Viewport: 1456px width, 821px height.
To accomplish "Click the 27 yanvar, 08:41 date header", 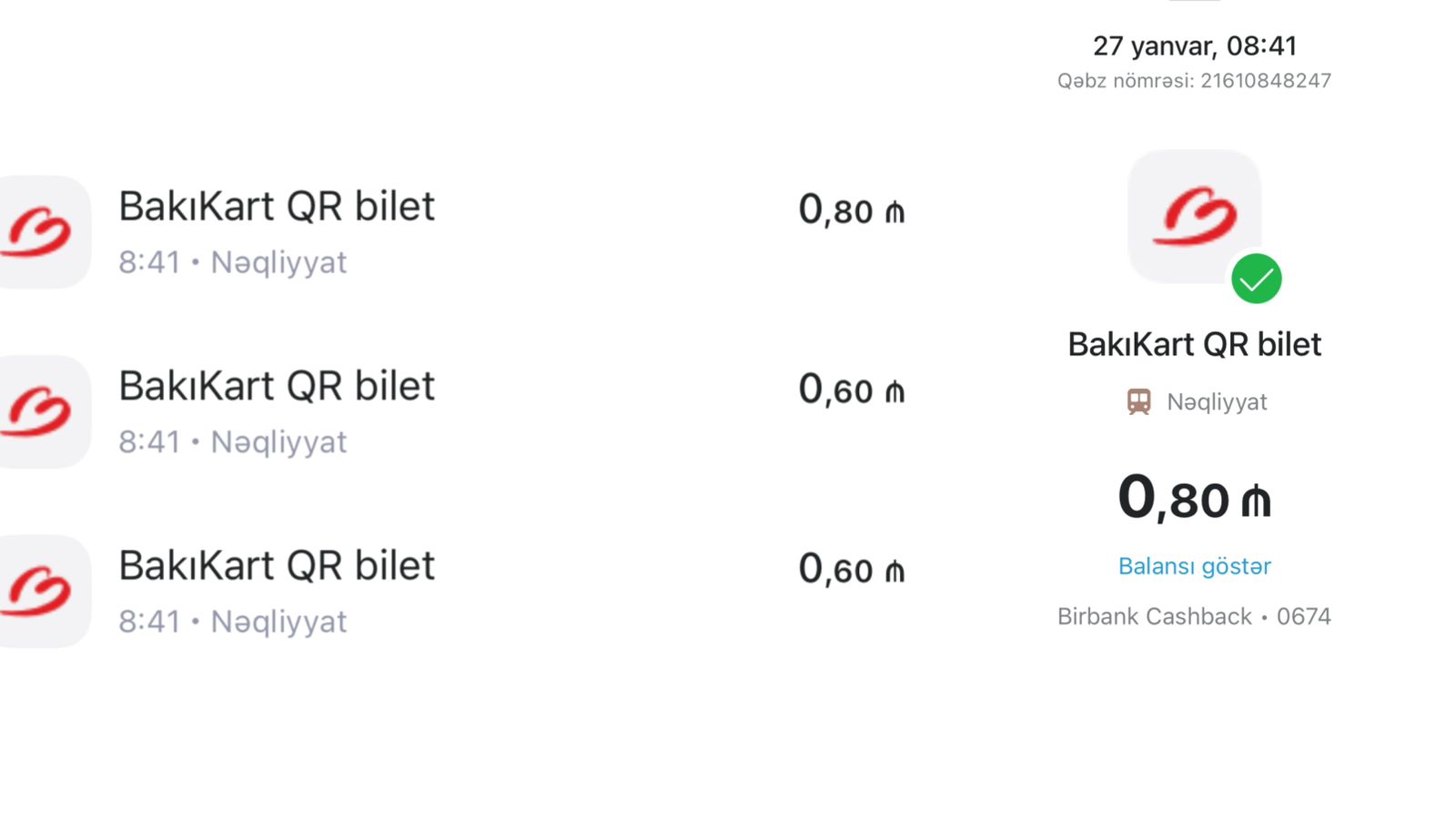I will pos(1194,46).
